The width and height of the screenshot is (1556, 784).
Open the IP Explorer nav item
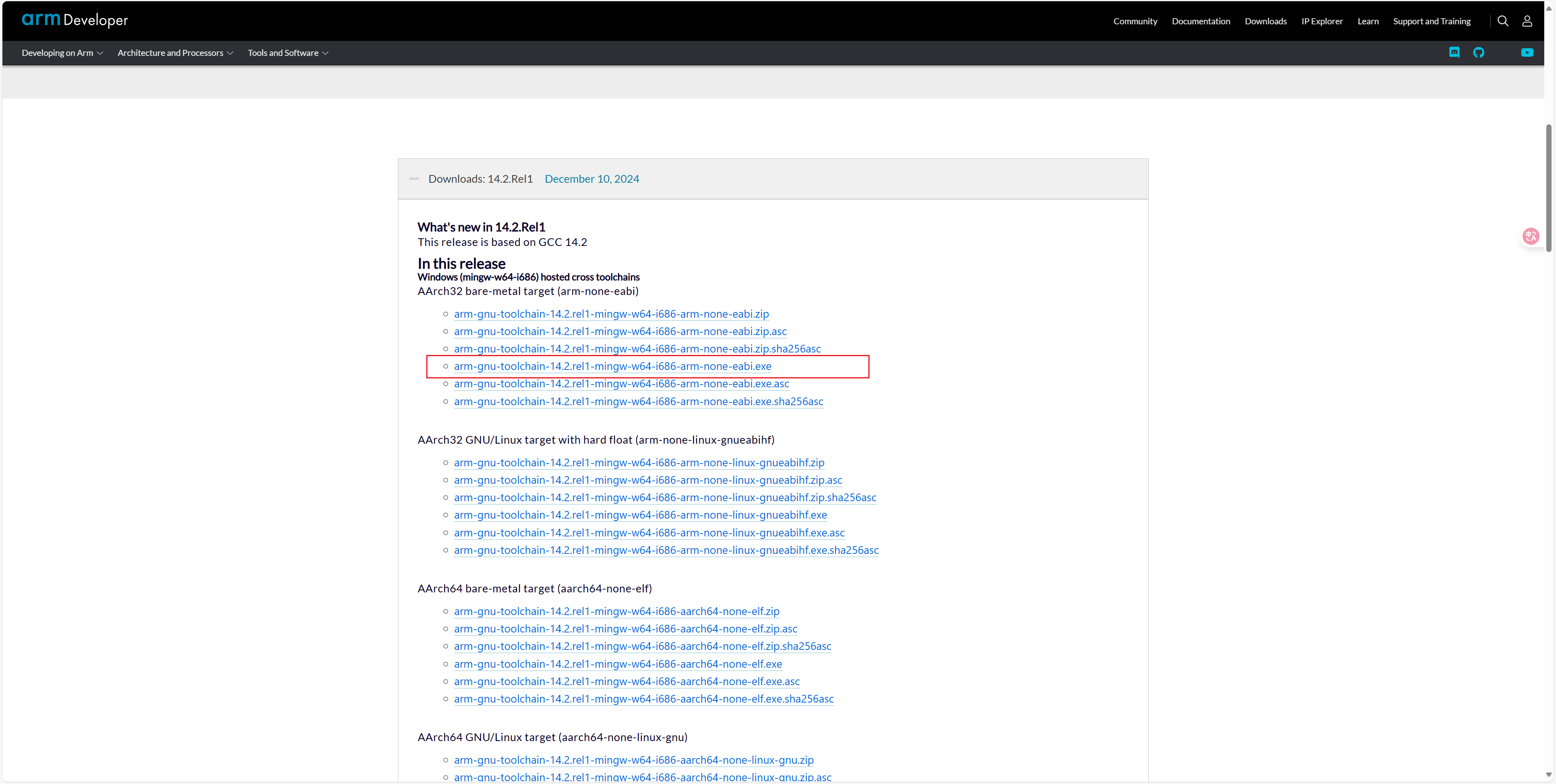1322,21
